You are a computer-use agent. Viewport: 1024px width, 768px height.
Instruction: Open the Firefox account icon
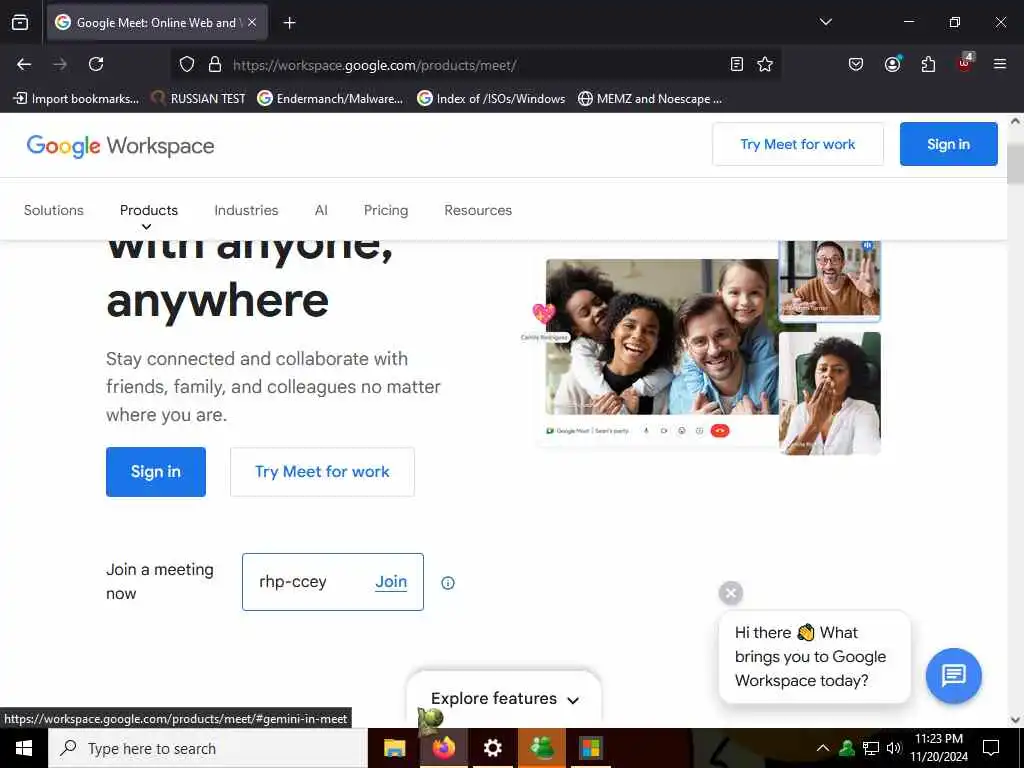[x=892, y=64]
